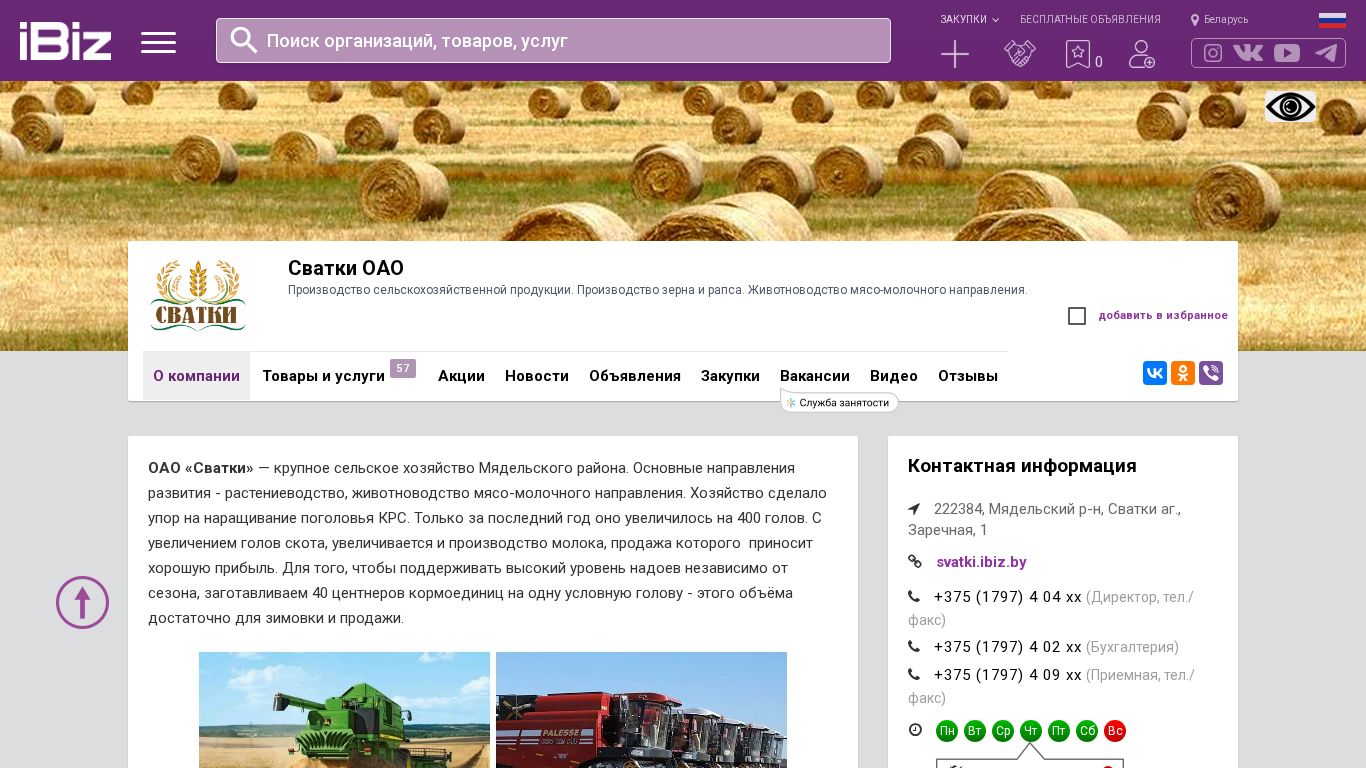Click the search magnifier icon

pyautogui.click(x=244, y=40)
